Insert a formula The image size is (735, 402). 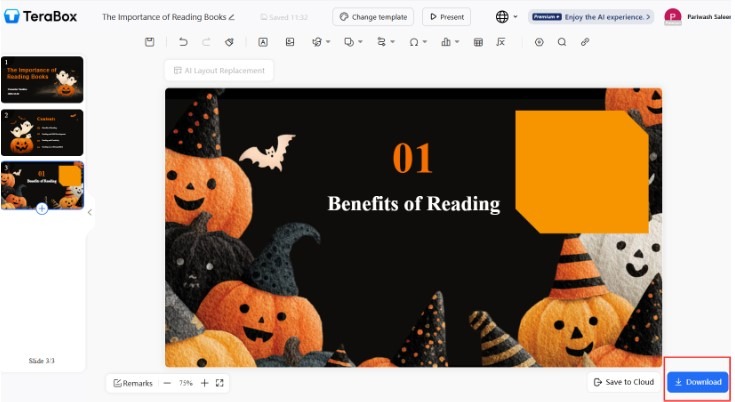click(501, 42)
